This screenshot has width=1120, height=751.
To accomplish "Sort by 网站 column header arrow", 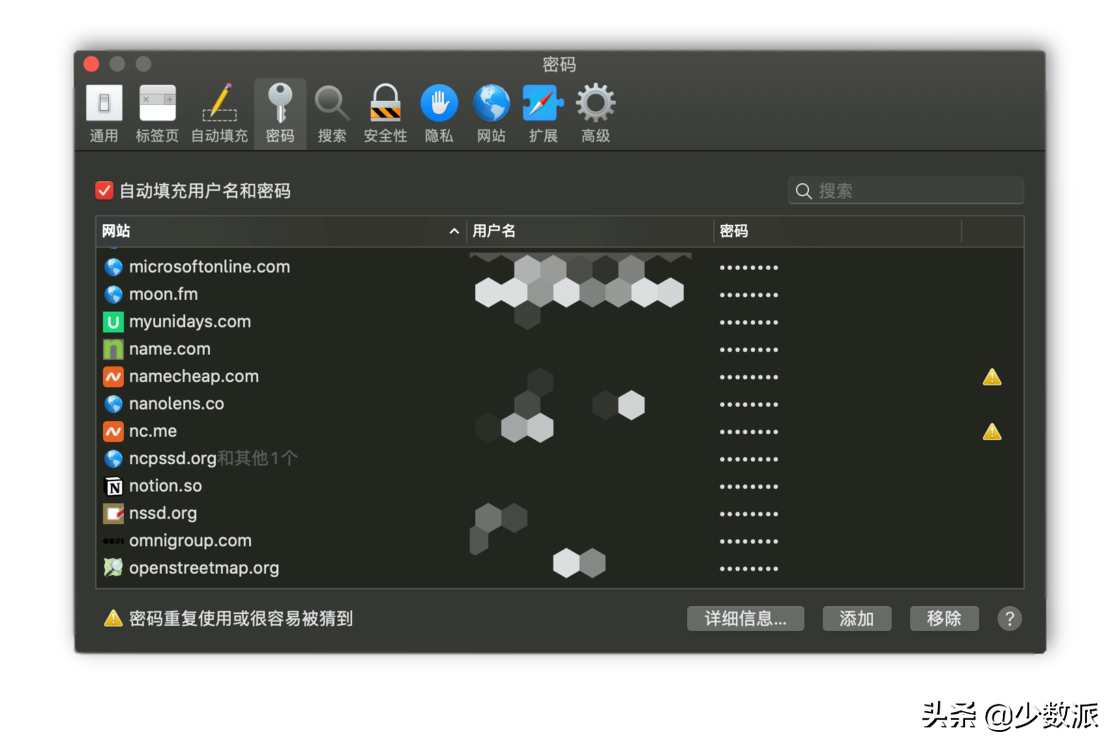I will 454,232.
